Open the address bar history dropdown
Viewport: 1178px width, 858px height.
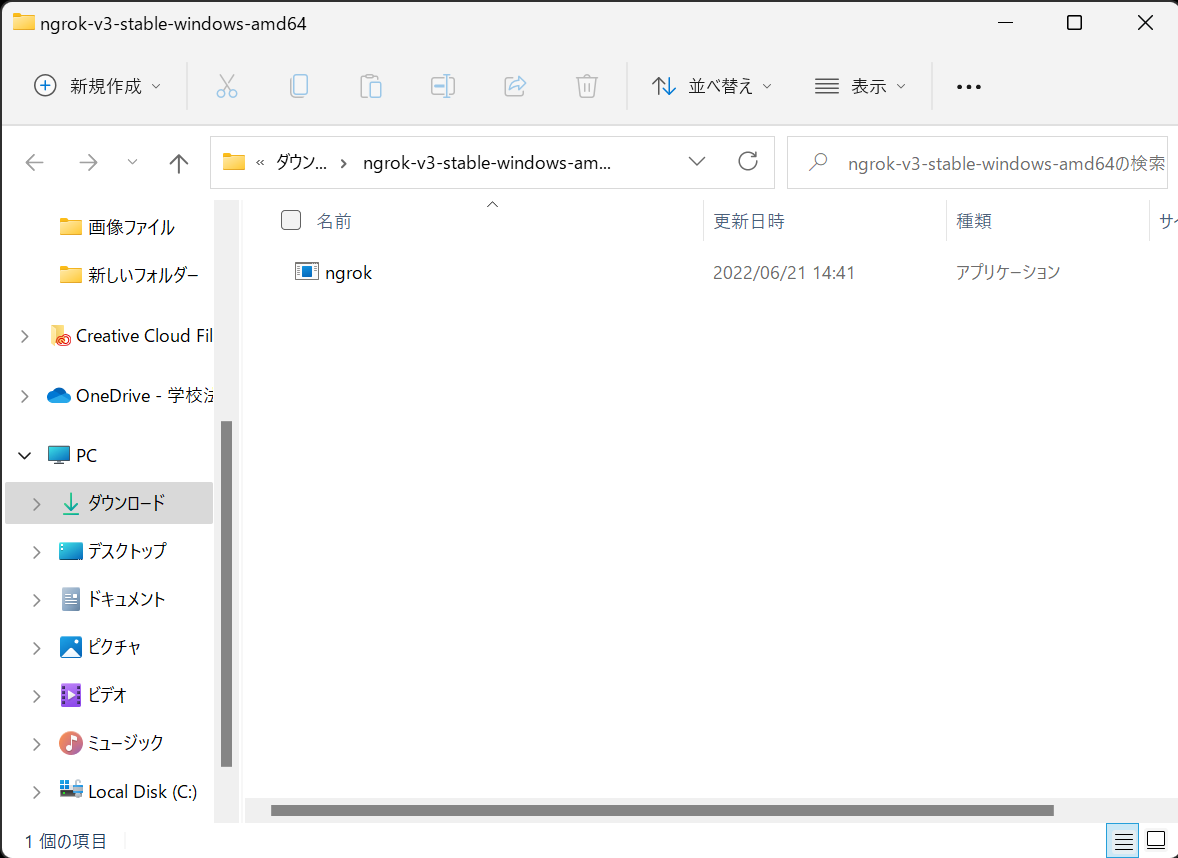697,162
